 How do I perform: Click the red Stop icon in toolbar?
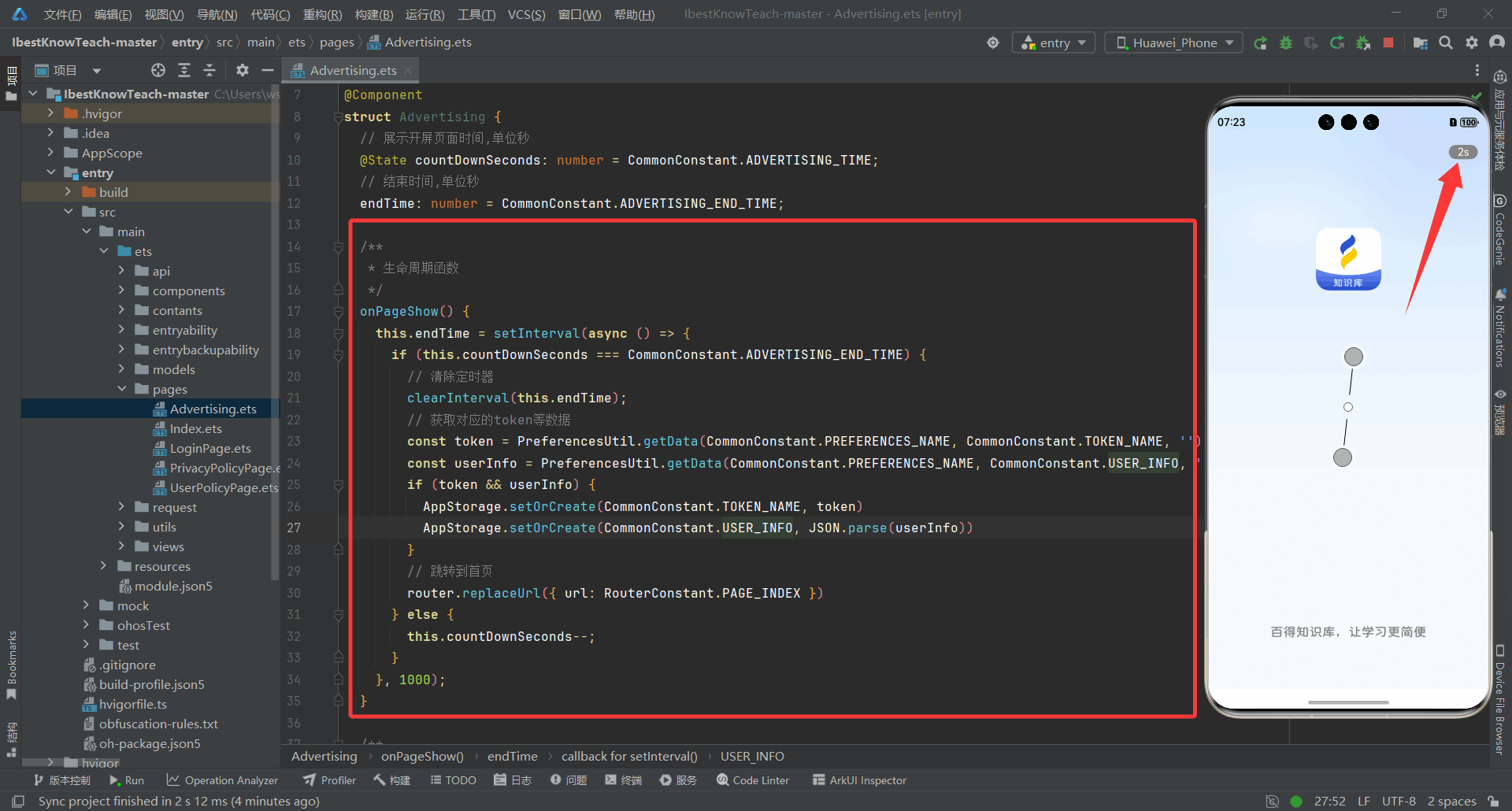tap(1388, 43)
